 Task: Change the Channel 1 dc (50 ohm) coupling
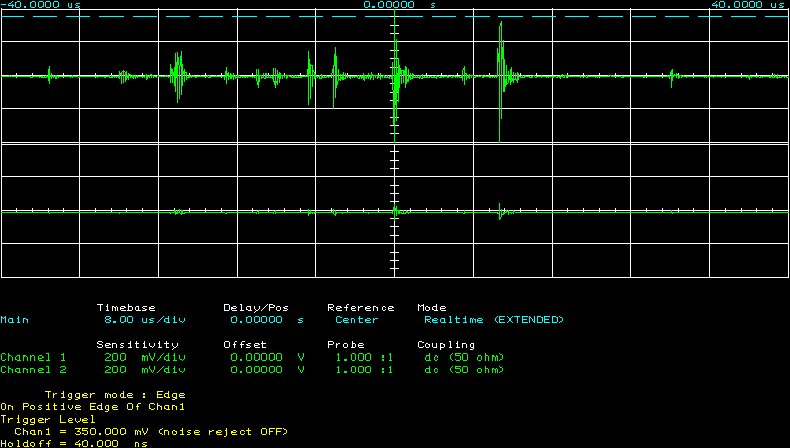[464, 357]
